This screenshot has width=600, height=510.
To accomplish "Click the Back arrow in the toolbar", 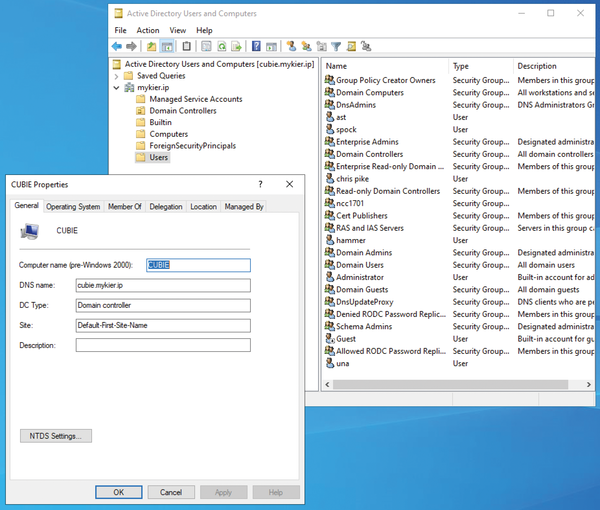I will pyautogui.click(x=117, y=47).
